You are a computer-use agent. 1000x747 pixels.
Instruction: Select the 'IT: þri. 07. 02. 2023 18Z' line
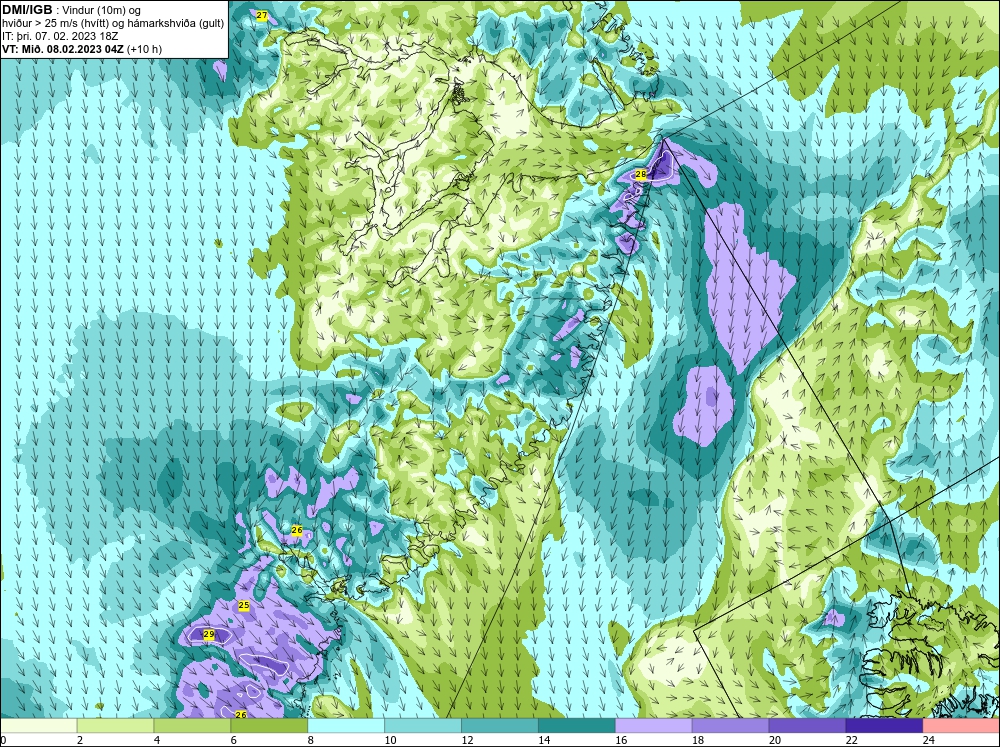(x=60, y=36)
